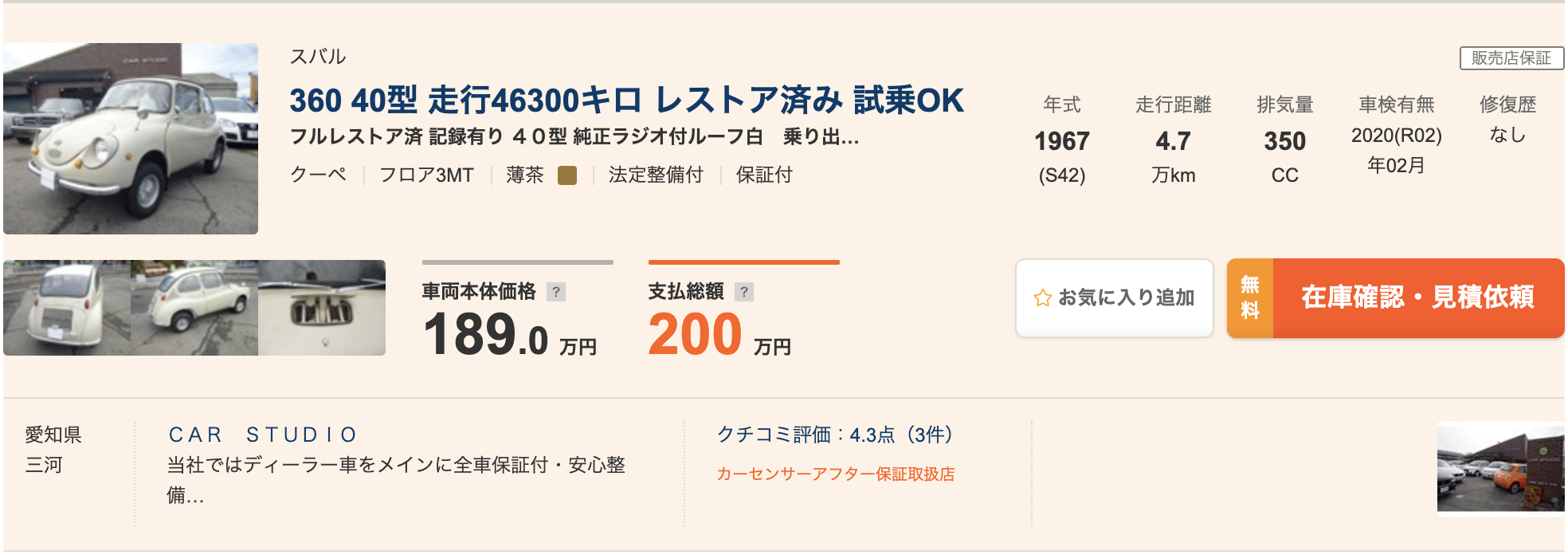1568x555 pixels.
Task: Click カーセンサーアフター保証取扱店 link
Action: point(836,474)
